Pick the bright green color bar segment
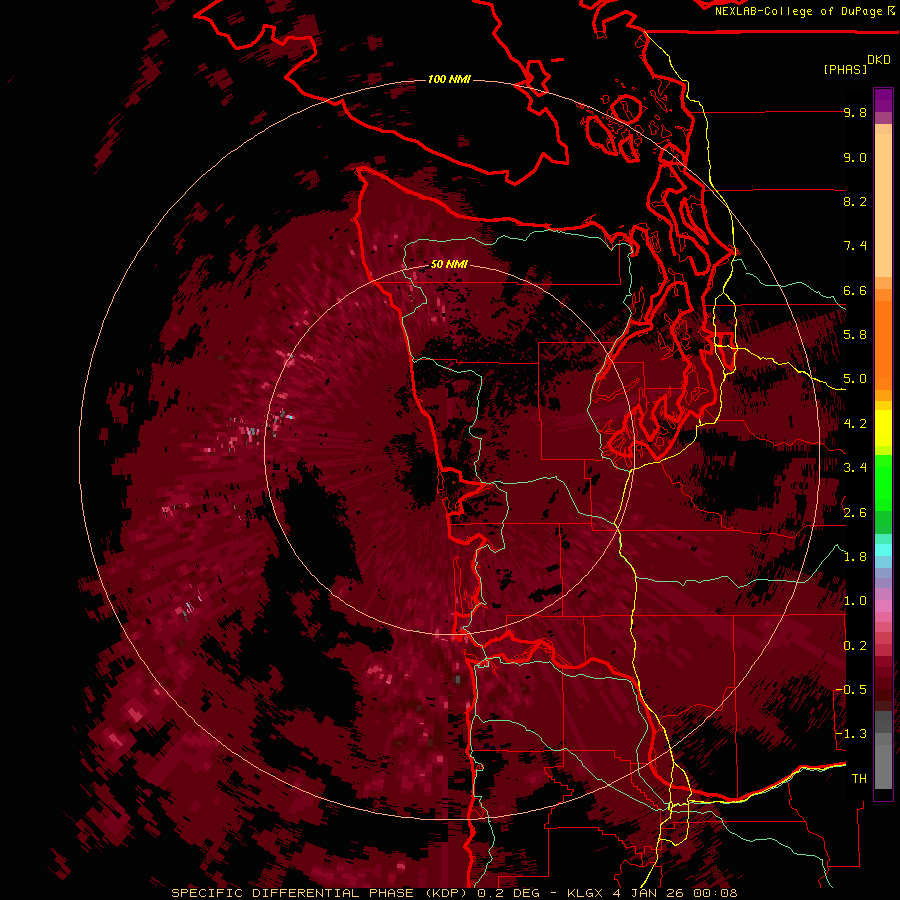The width and height of the screenshot is (900, 900). (883, 483)
